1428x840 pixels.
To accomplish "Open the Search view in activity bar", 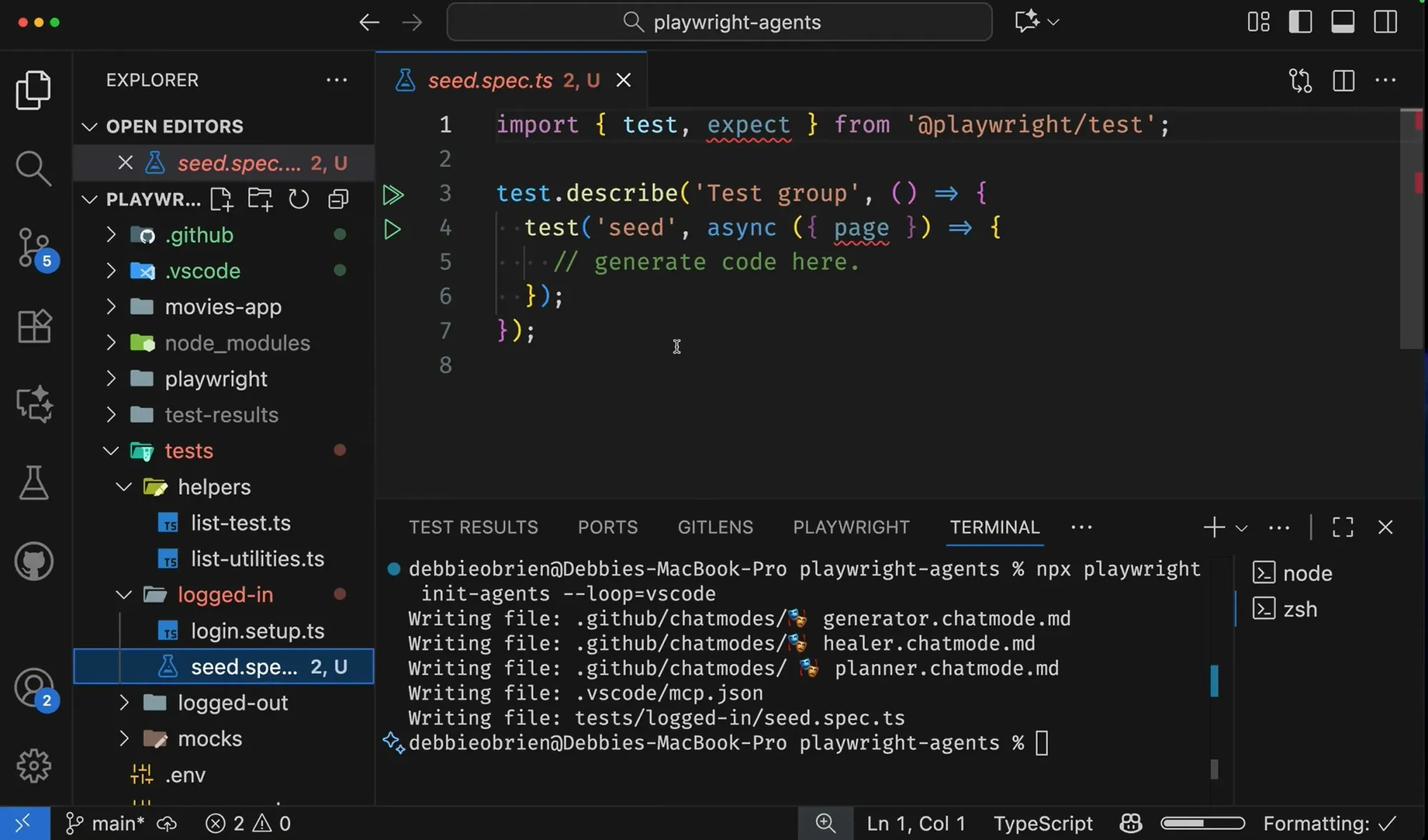I will coord(34,168).
